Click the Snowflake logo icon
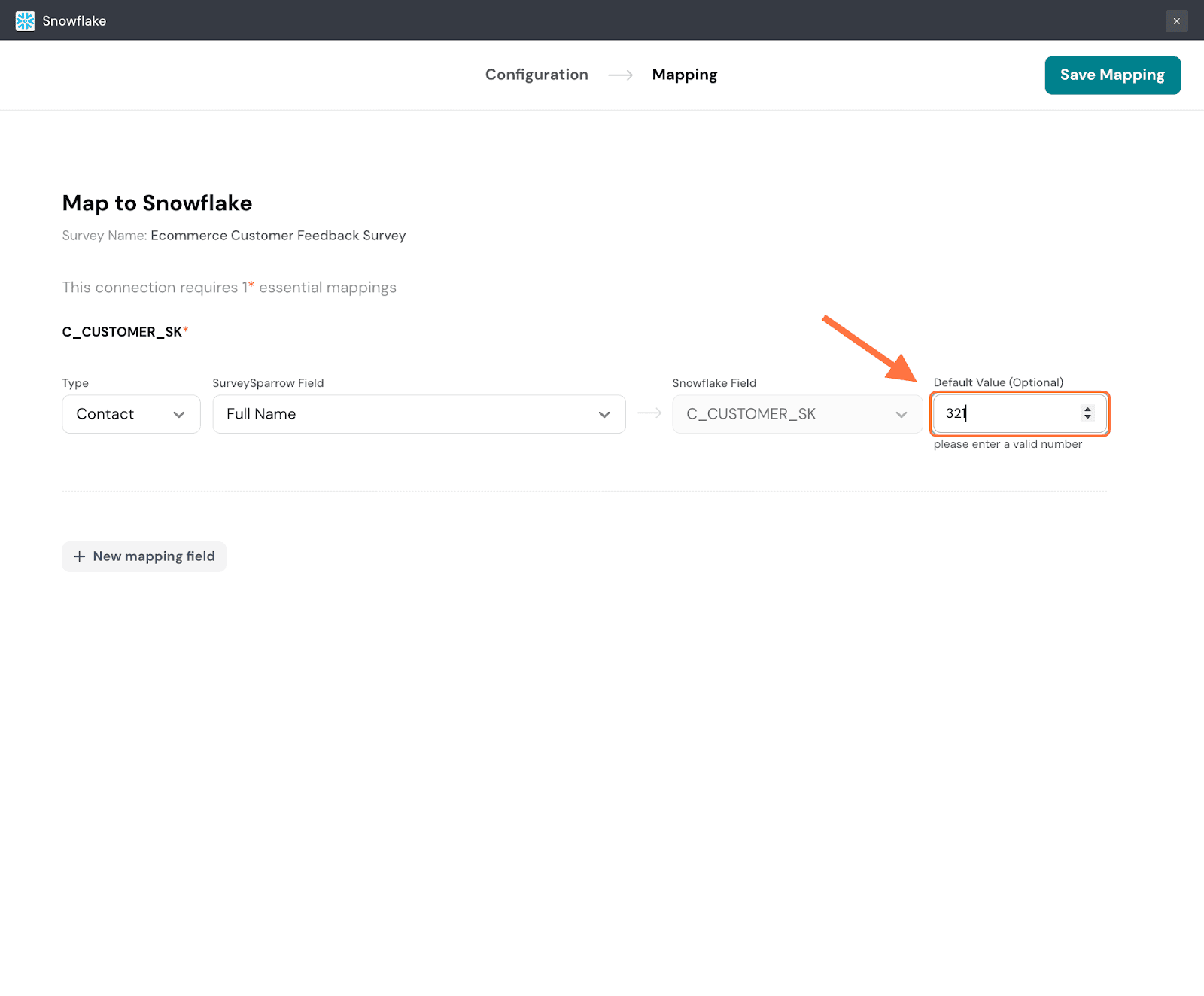 (x=25, y=21)
